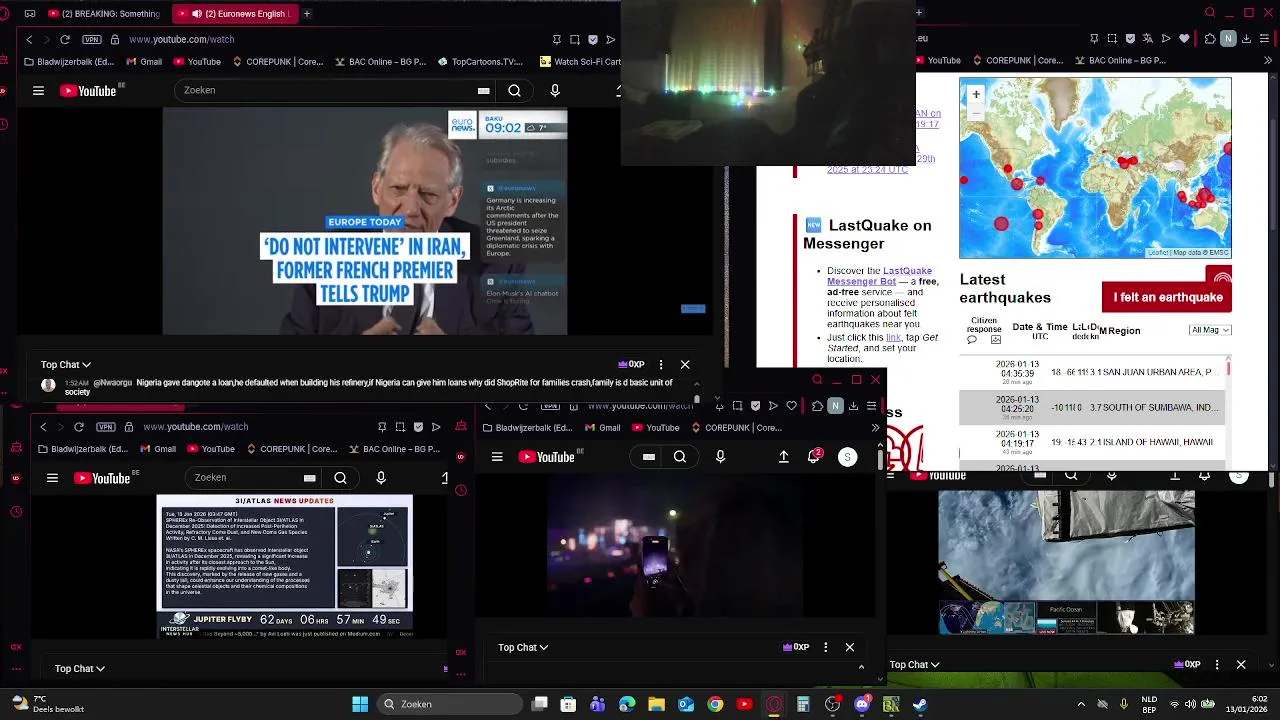
Task: Open YouTube guide menu in 3I/ATLAS window
Action: coord(52,478)
